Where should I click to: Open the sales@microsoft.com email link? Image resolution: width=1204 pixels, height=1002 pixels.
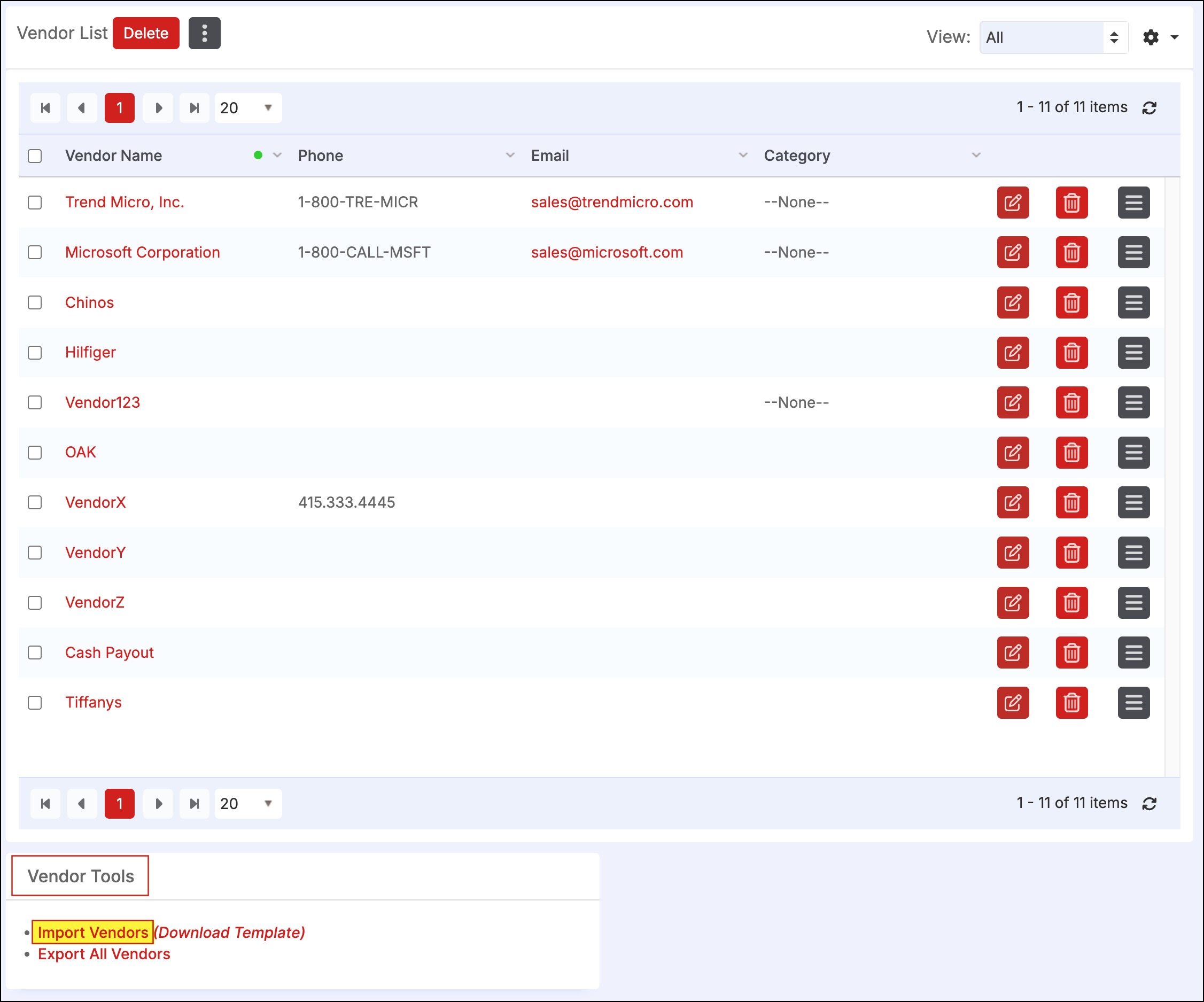pyautogui.click(x=607, y=252)
